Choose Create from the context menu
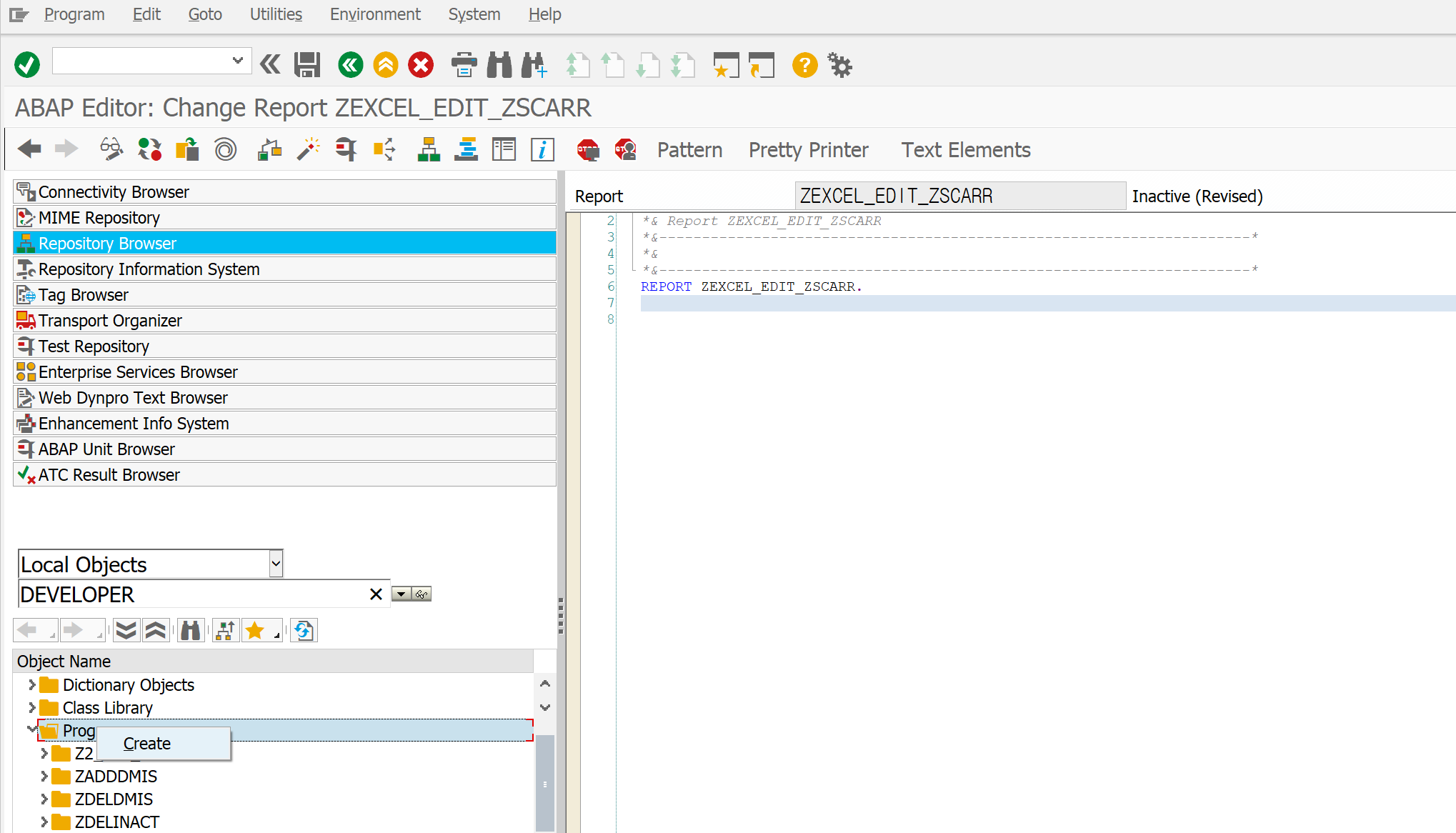This screenshot has height=833, width=1456. (x=147, y=744)
